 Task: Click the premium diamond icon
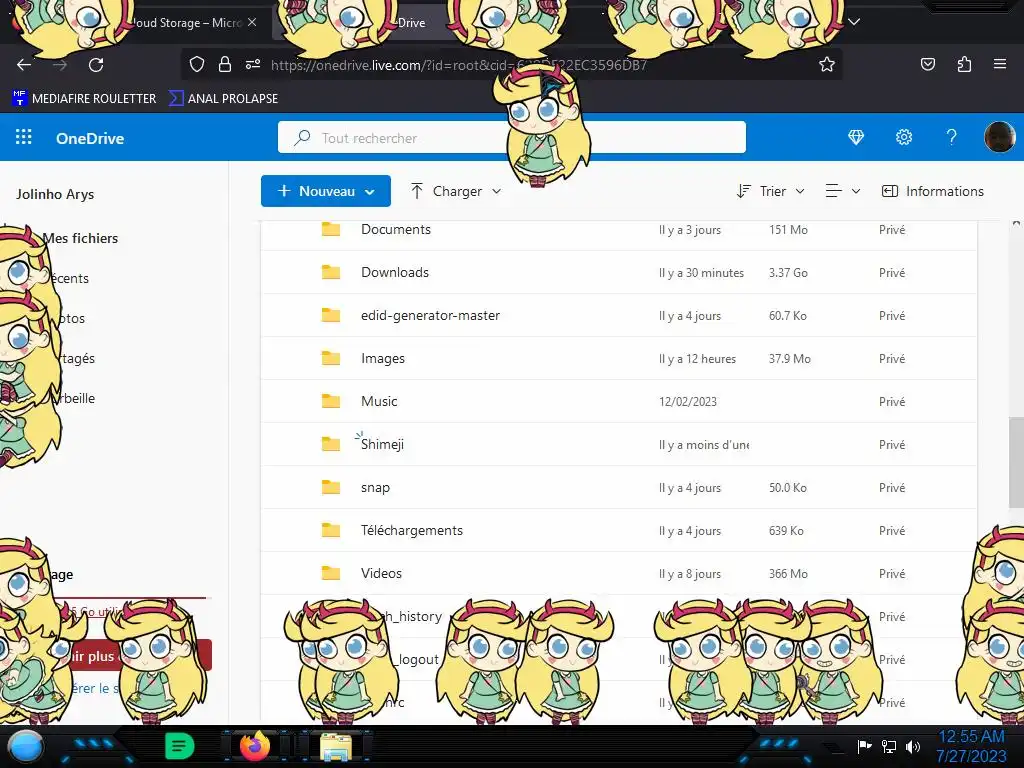[856, 137]
